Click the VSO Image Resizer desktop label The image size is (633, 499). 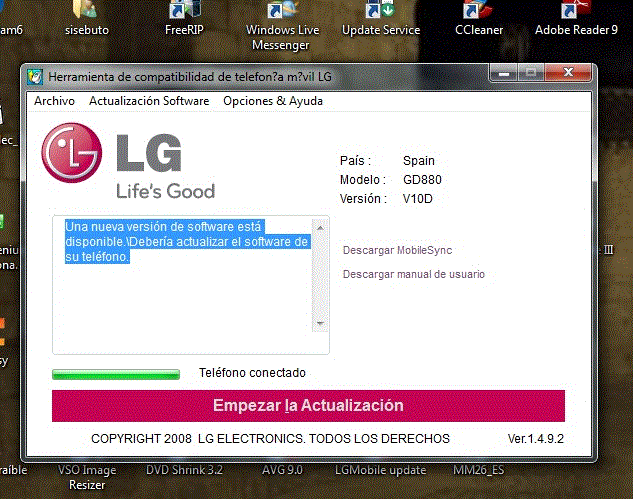[87, 477]
